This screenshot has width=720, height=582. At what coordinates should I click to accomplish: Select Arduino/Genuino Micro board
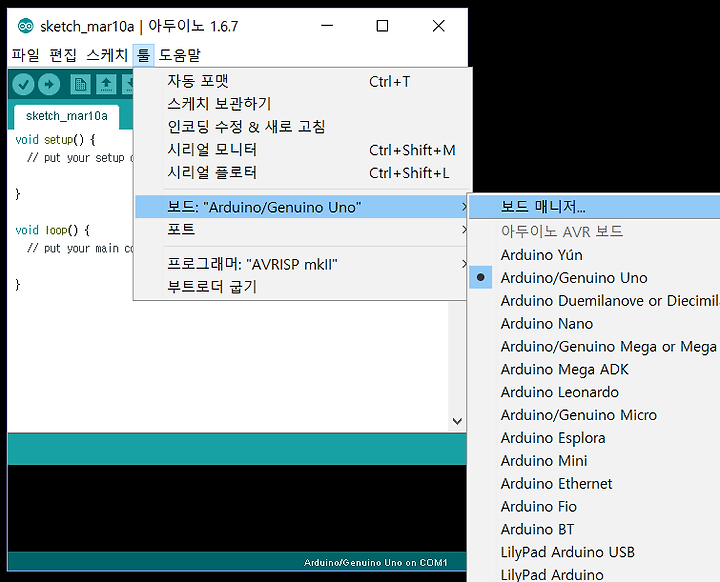(x=595, y=415)
